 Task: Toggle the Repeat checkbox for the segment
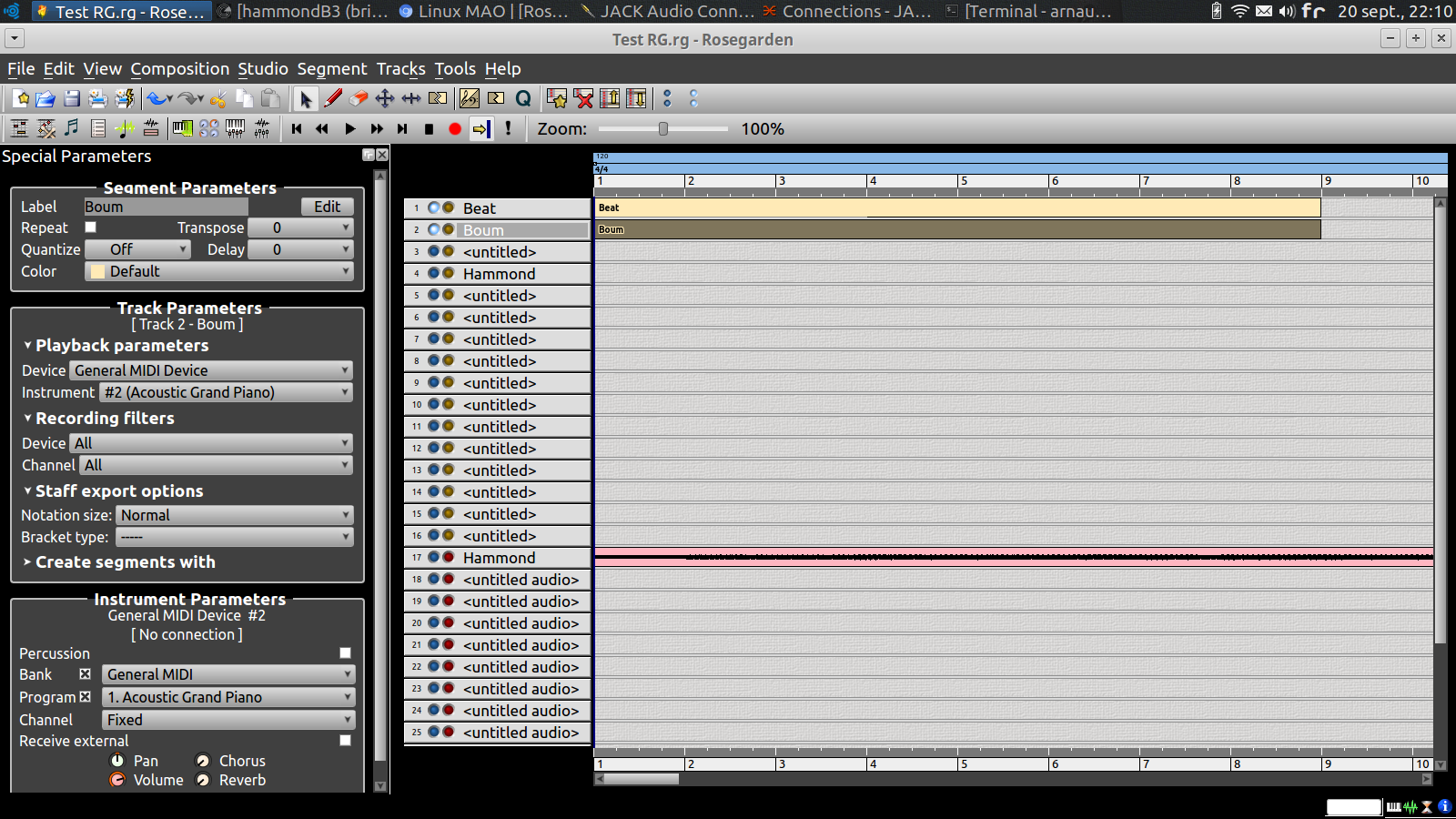(90, 227)
